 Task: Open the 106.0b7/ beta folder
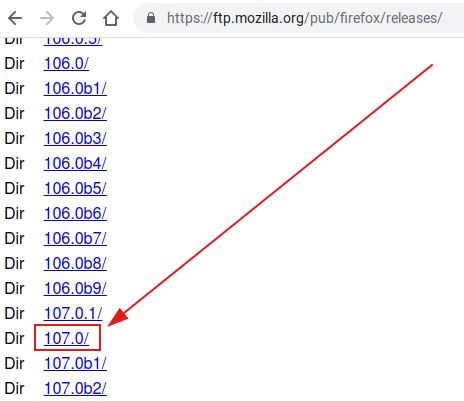click(x=75, y=238)
